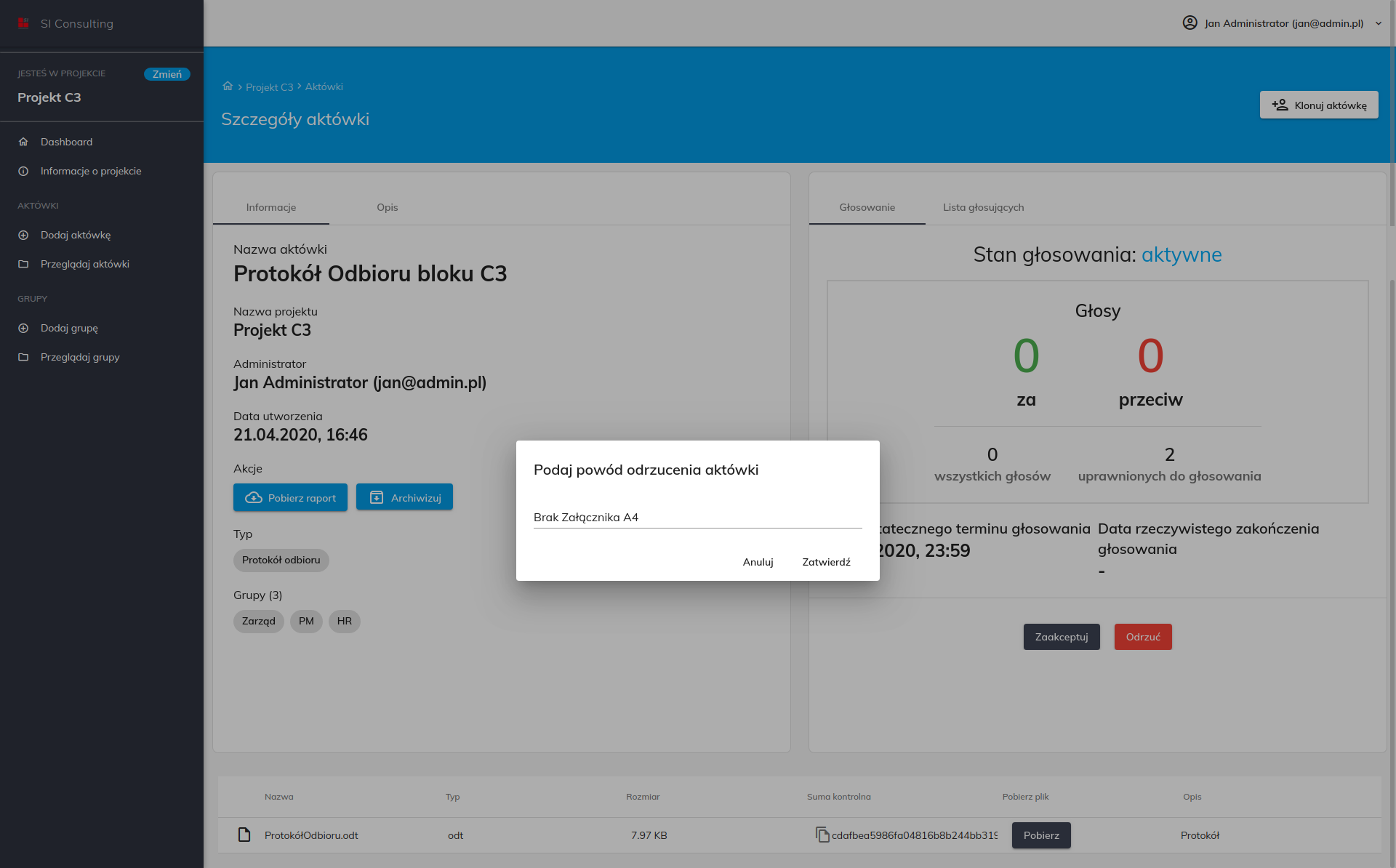Click the rejection reason text field
The width and height of the screenshot is (1396, 868).
coord(697,517)
